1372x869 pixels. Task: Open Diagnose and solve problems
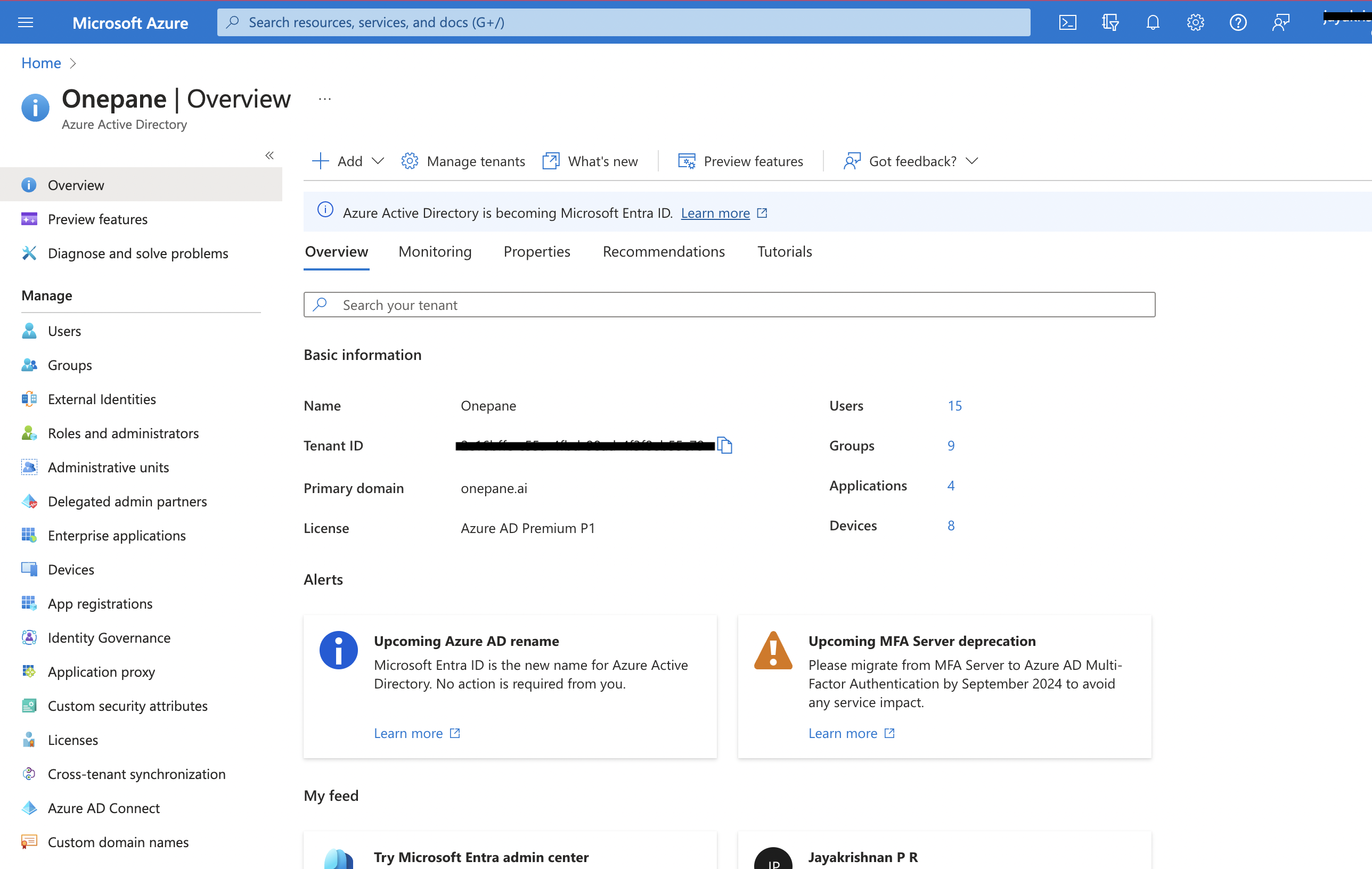pyautogui.click(x=141, y=253)
